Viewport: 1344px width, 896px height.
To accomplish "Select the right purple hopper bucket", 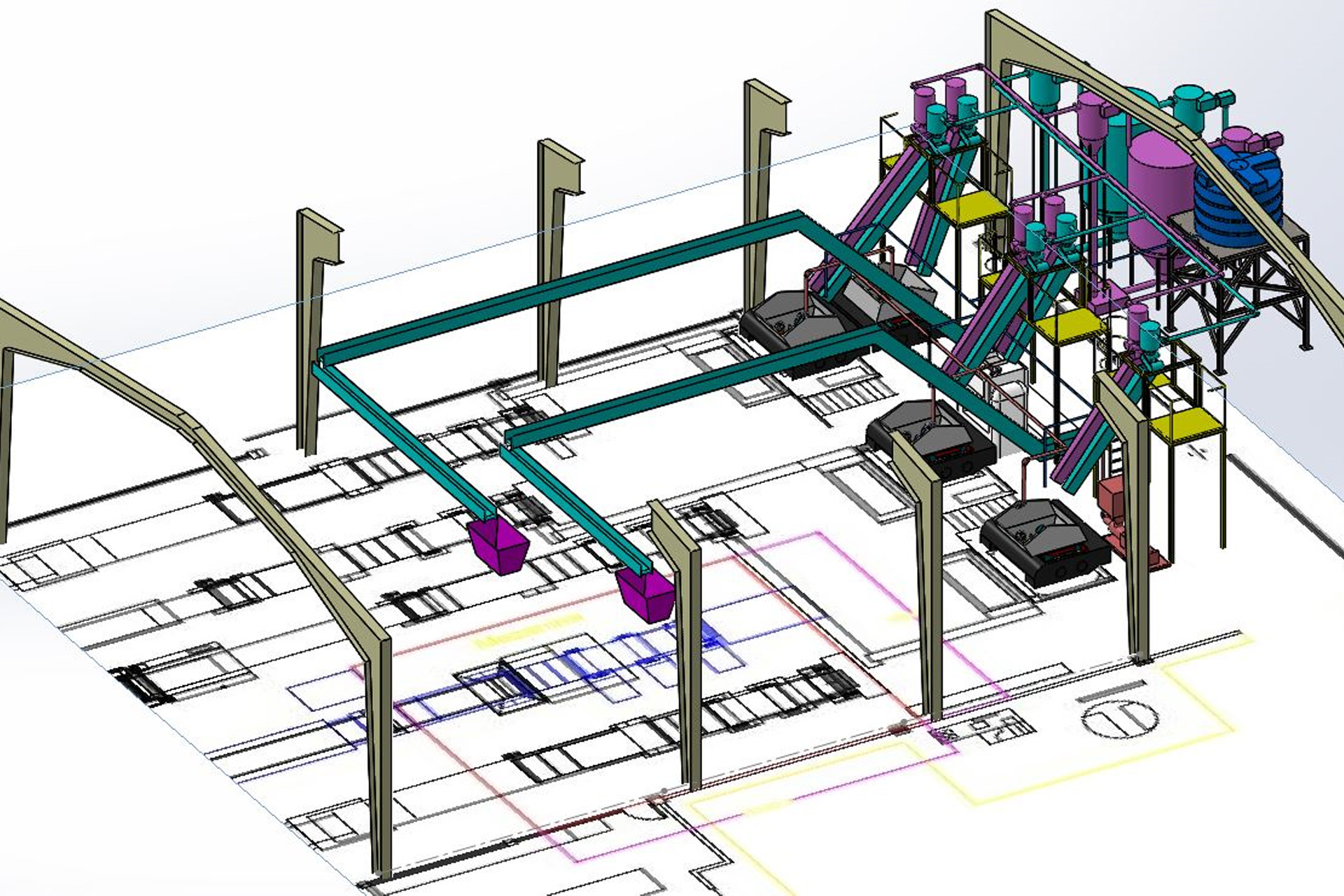I will tap(645, 595).
